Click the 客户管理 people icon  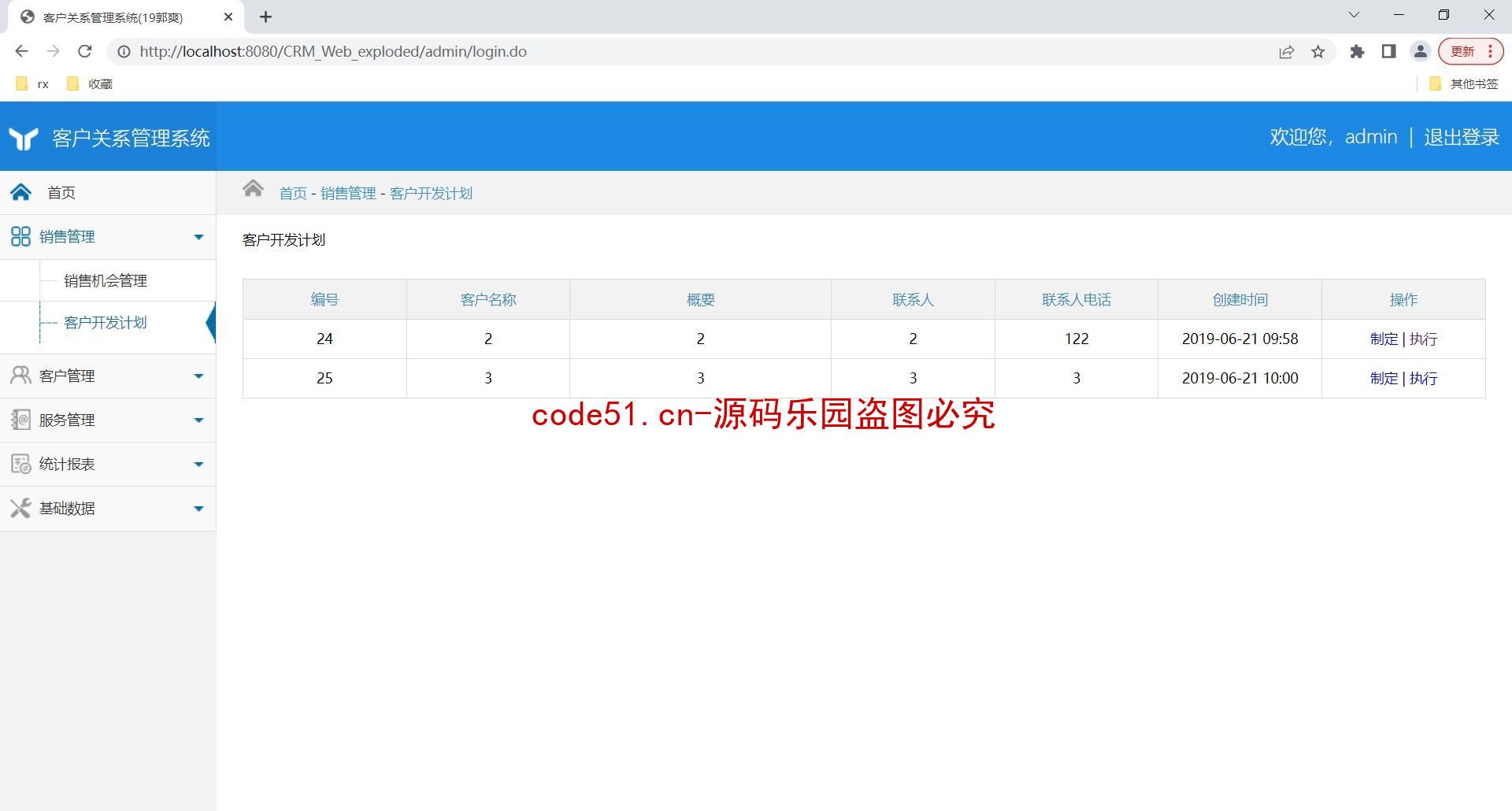coord(20,376)
